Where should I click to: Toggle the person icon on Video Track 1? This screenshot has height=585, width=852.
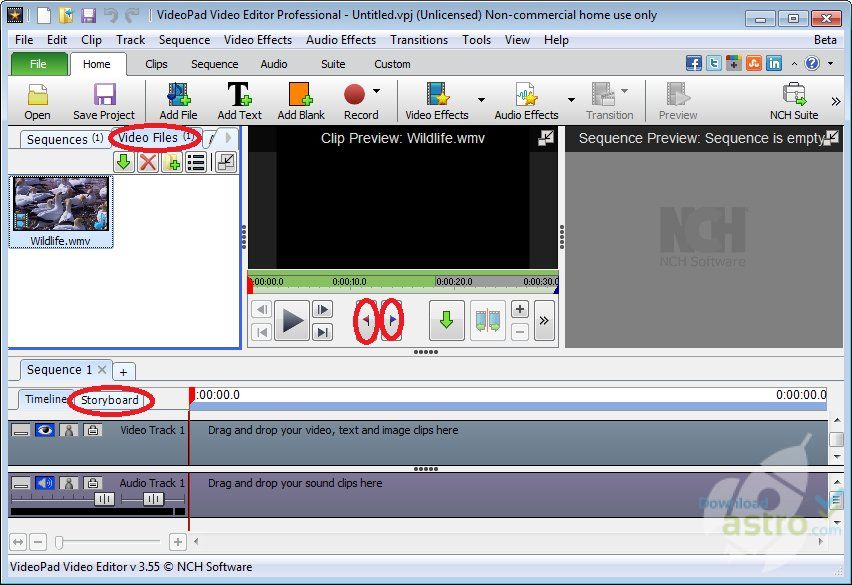tap(68, 430)
